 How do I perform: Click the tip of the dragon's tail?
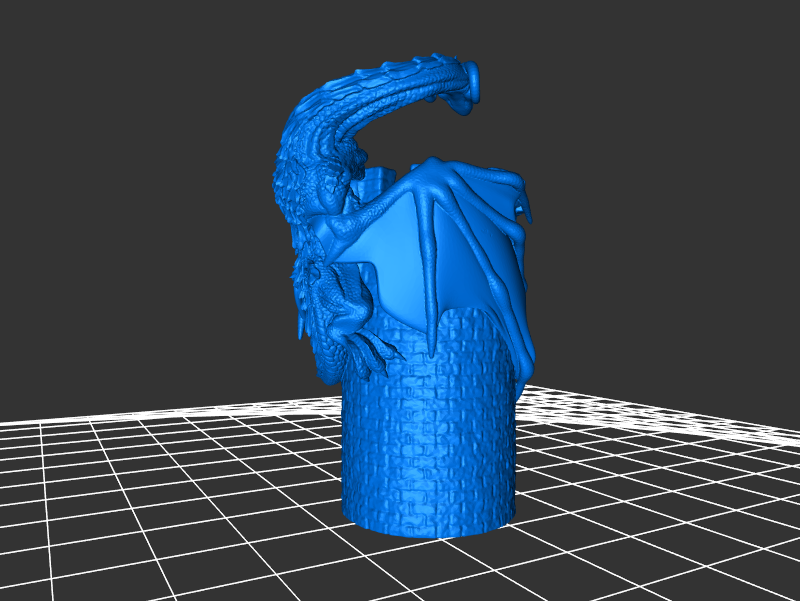470,82
